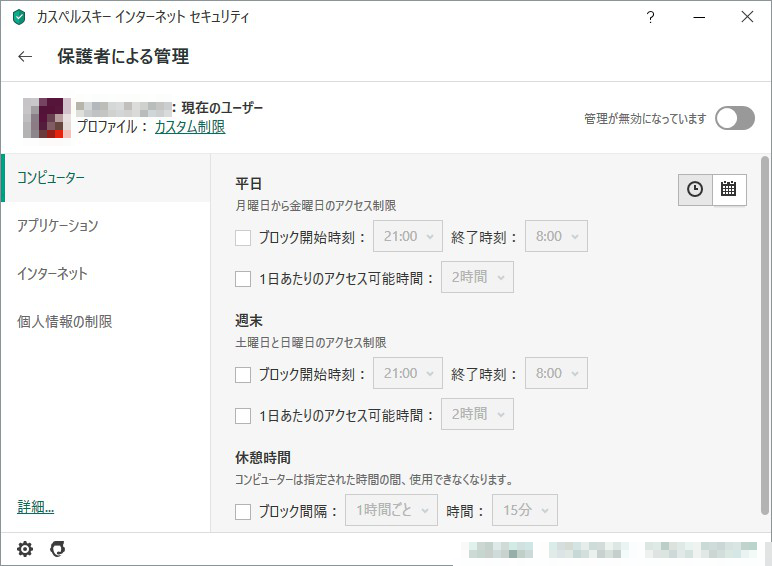Image resolution: width=772 pixels, height=566 pixels.
Task: Open help via the question mark icon
Action: (650, 17)
